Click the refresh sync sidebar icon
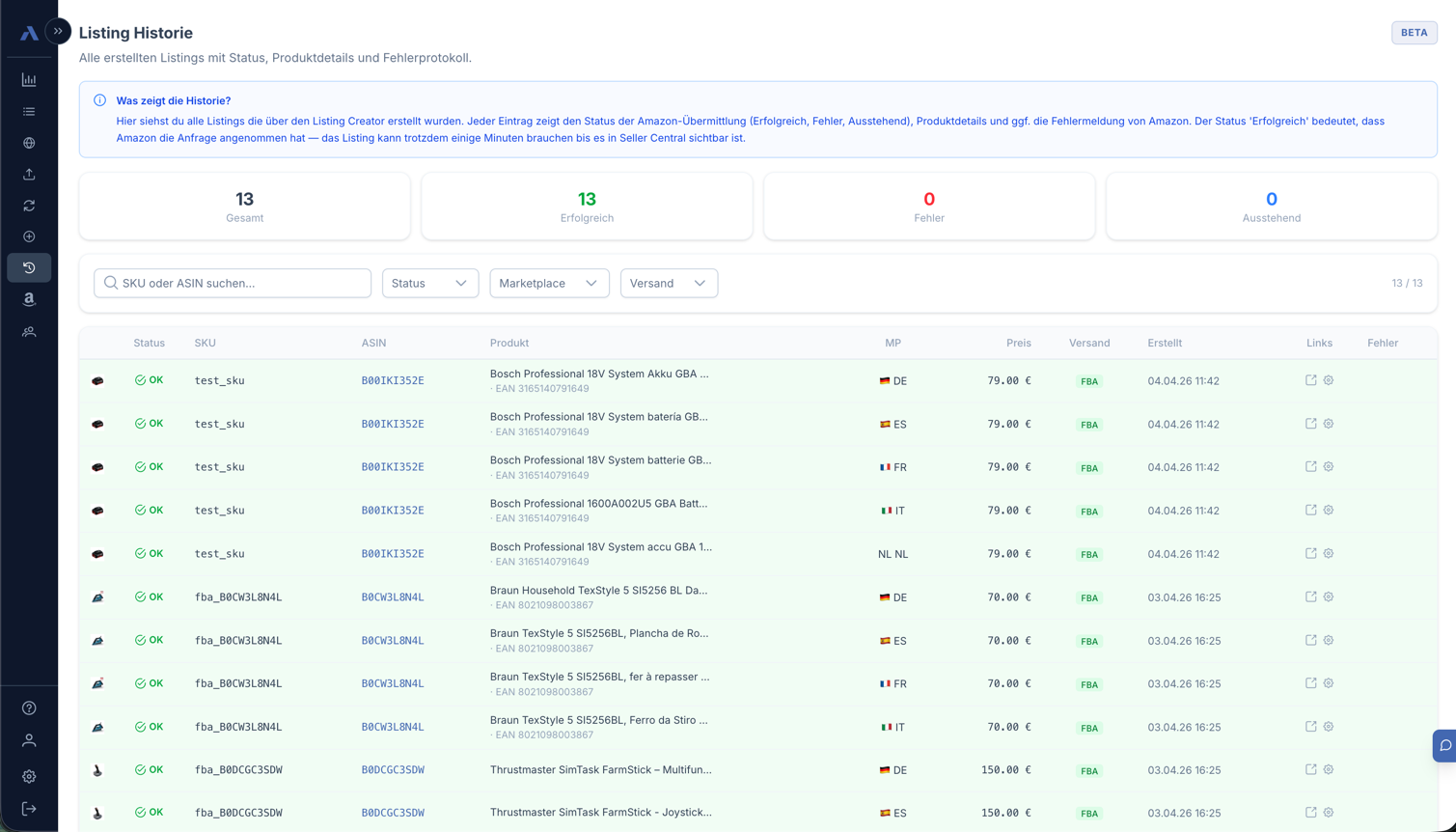This screenshot has width=1456, height=832. pos(29,206)
